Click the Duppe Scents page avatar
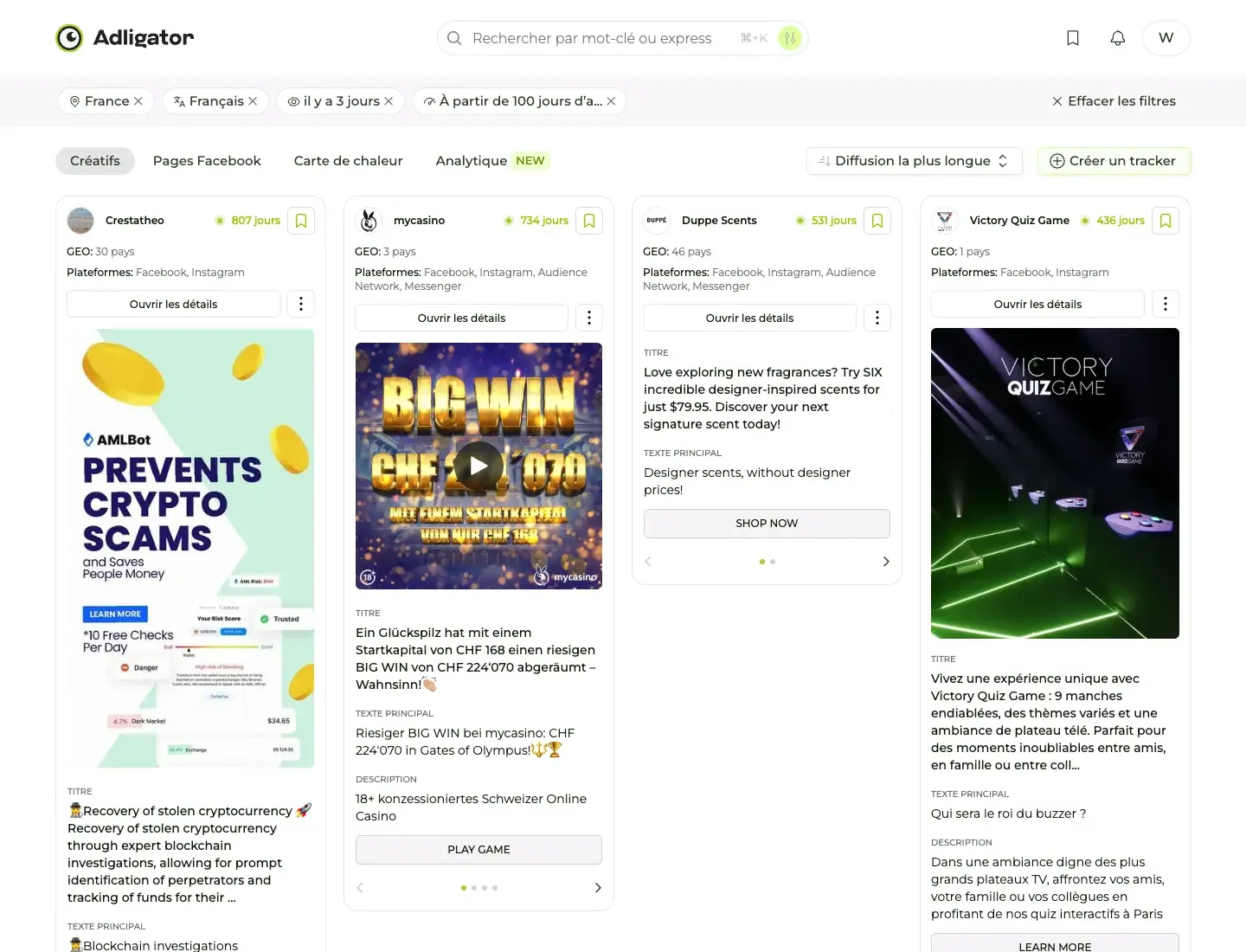The height and width of the screenshot is (952, 1246). 657,221
